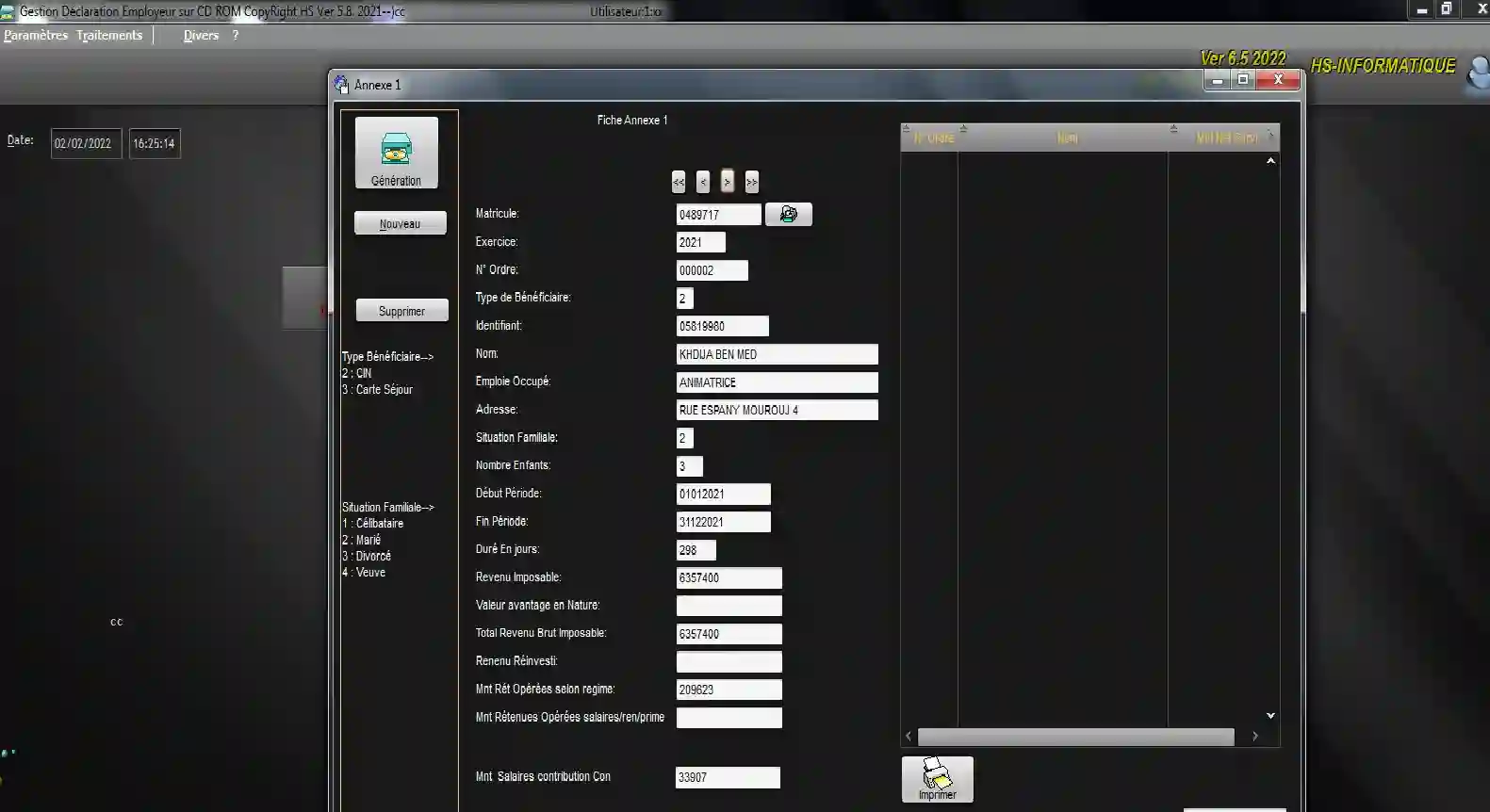The image size is (1490, 812).
Task: Click the Supprimer button
Action: [x=401, y=311]
